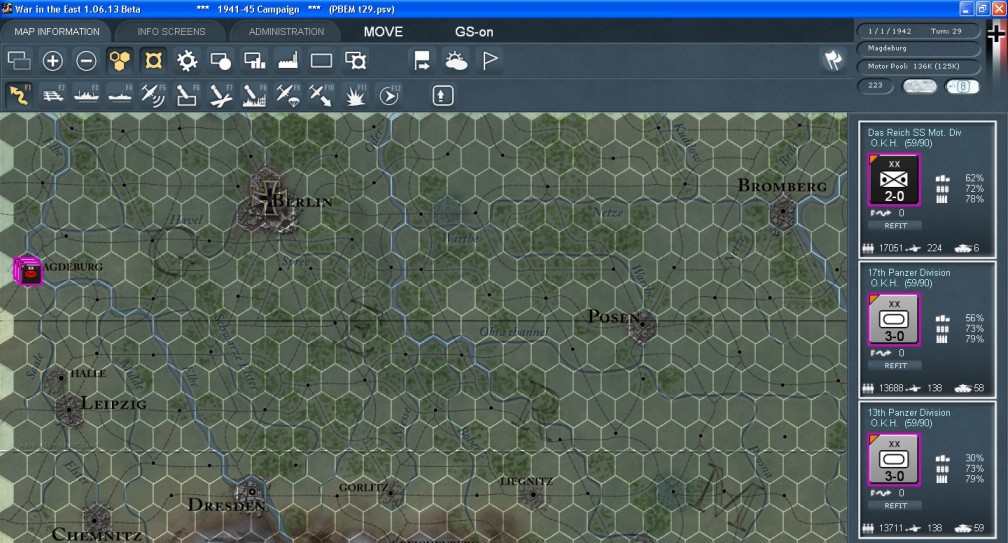The height and width of the screenshot is (543, 1008).
Task: Click the F9 air transport parachute icon
Action: (288, 95)
